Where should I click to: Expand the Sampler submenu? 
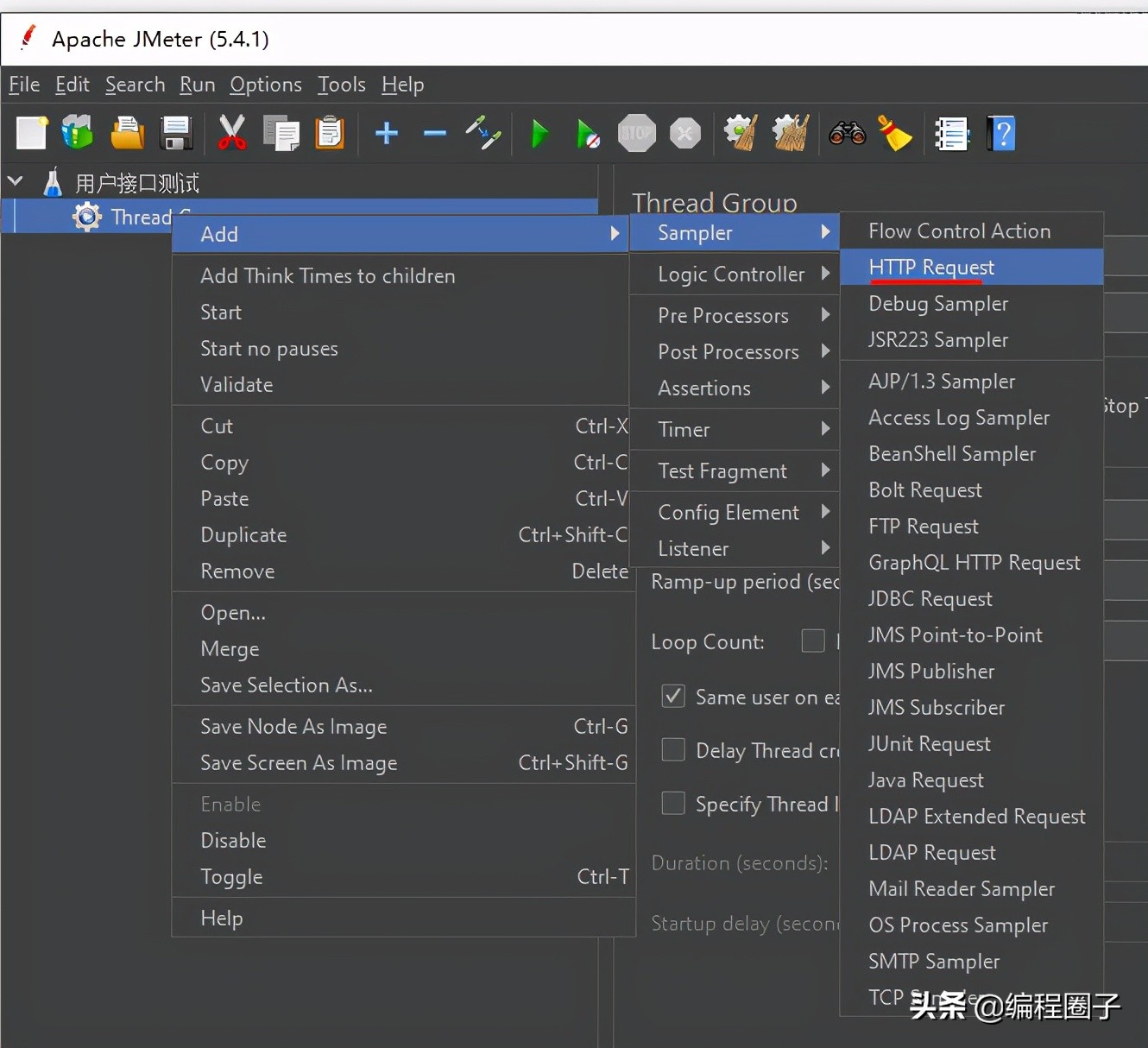[735, 232]
